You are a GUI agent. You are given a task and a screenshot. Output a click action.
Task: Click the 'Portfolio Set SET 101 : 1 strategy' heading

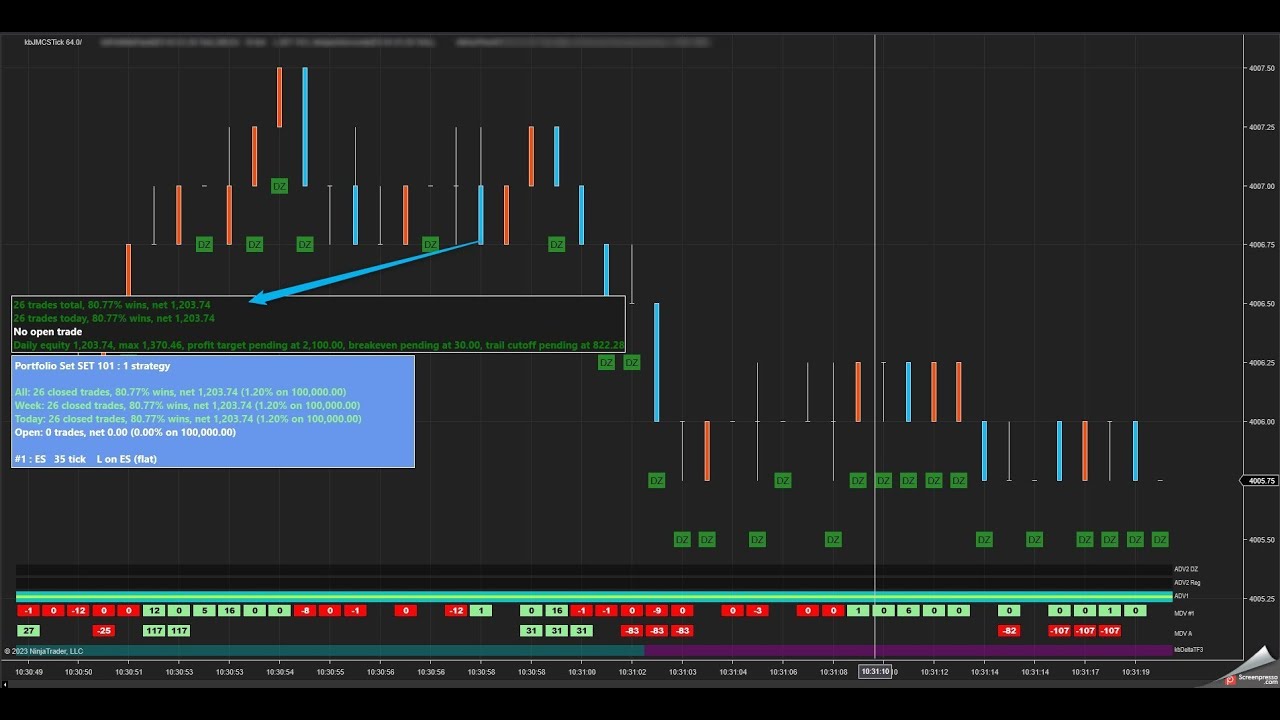[x=92, y=367]
